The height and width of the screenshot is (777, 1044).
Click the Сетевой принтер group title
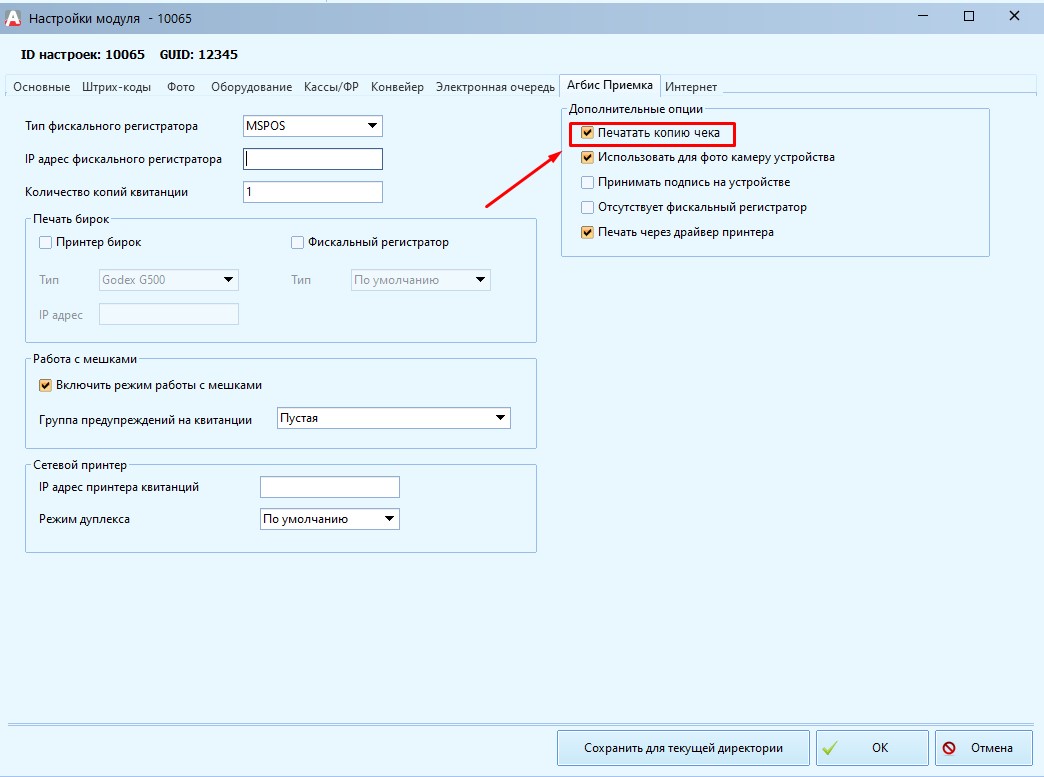coord(80,465)
